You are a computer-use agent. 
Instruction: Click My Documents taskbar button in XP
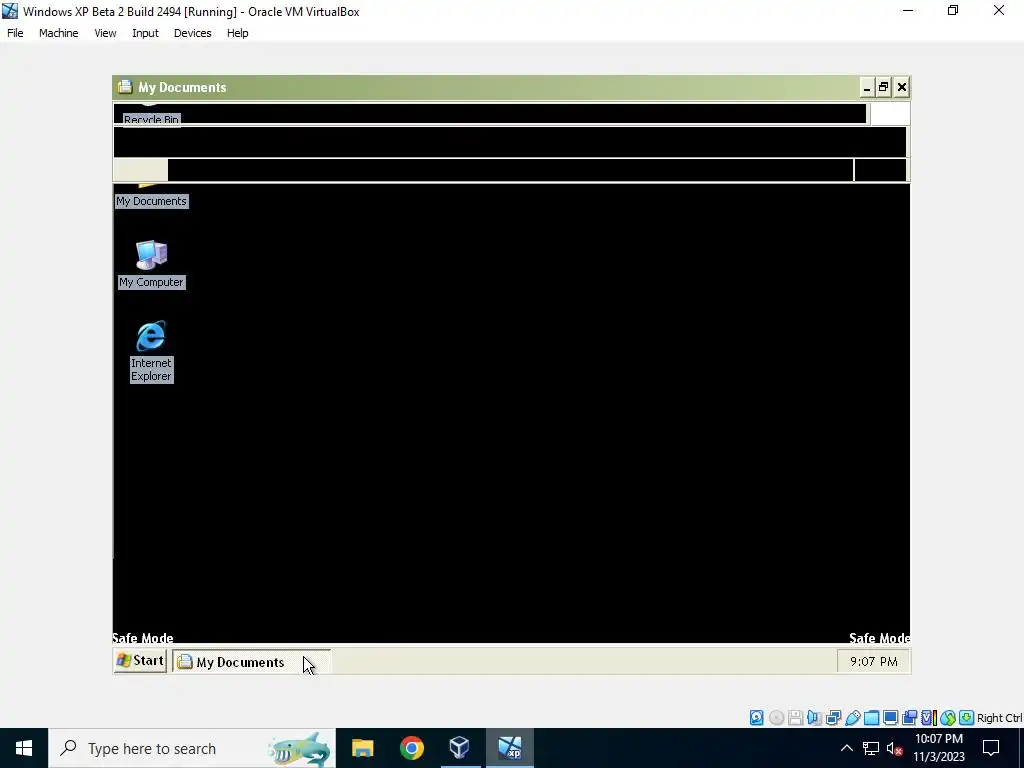[x=251, y=662]
